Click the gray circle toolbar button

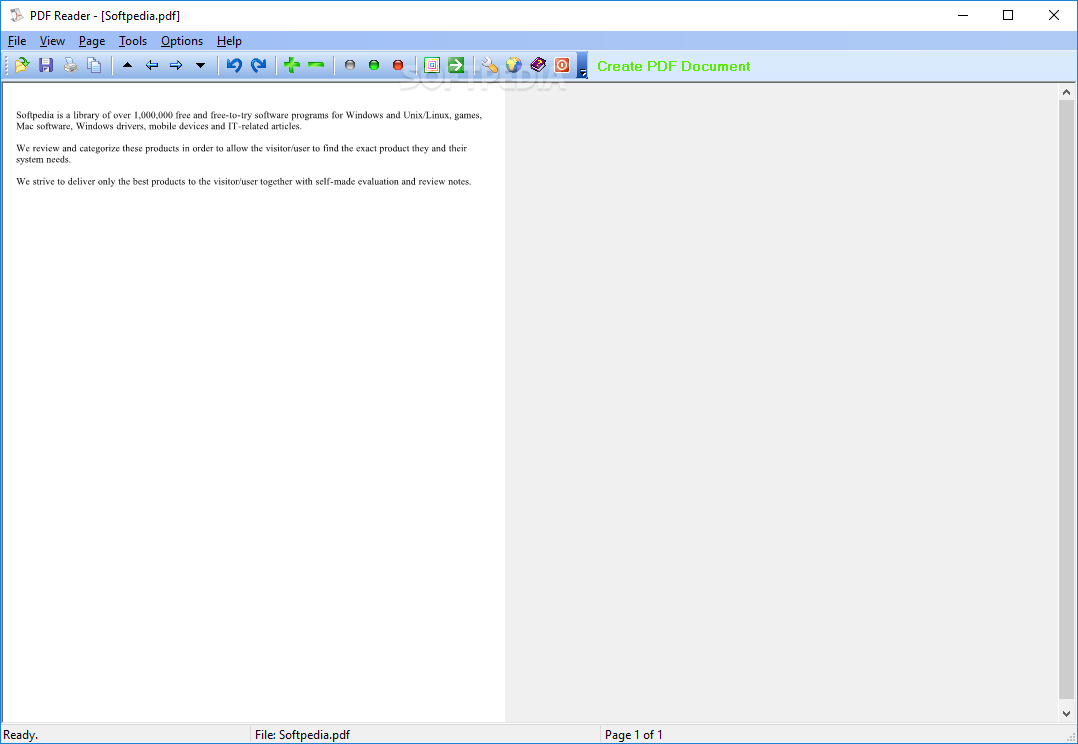point(350,65)
